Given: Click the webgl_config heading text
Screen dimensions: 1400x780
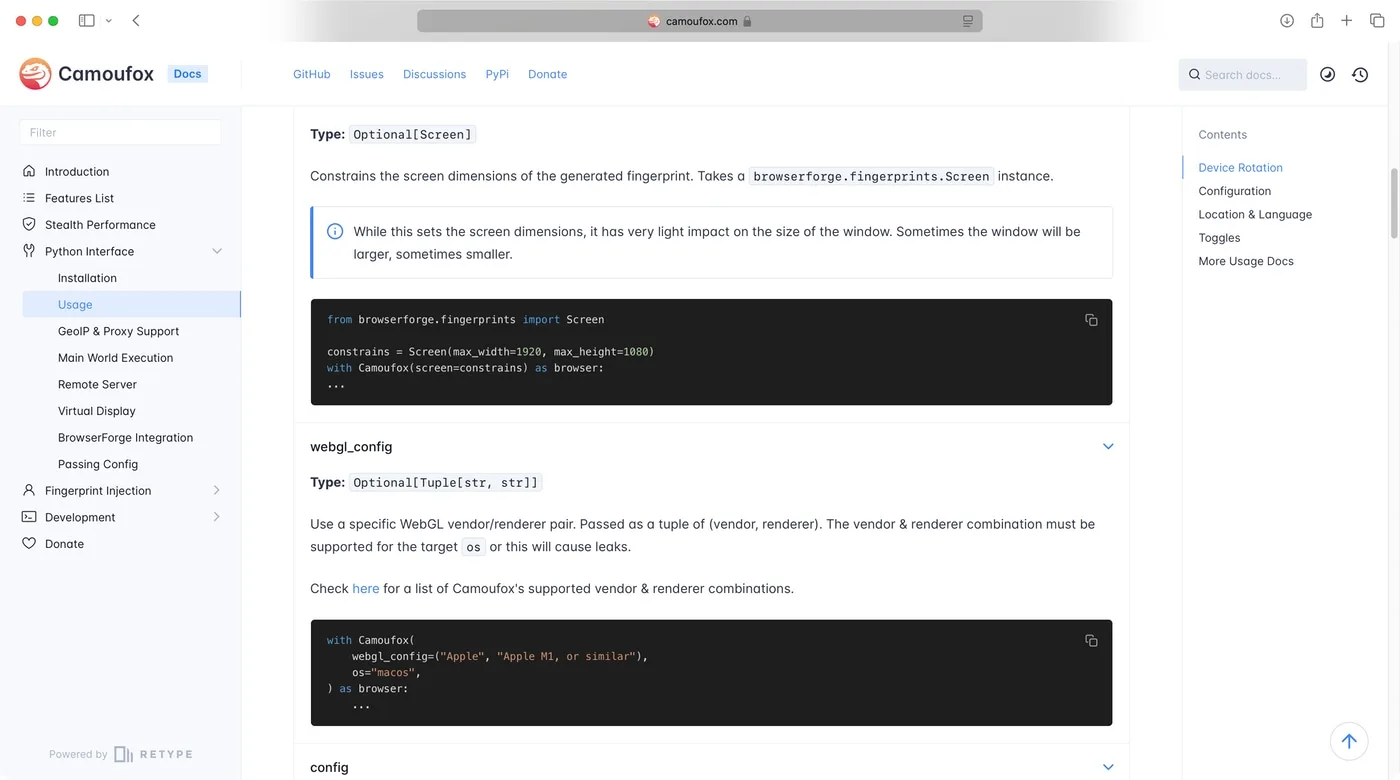Looking at the screenshot, I should pyautogui.click(x=351, y=447).
